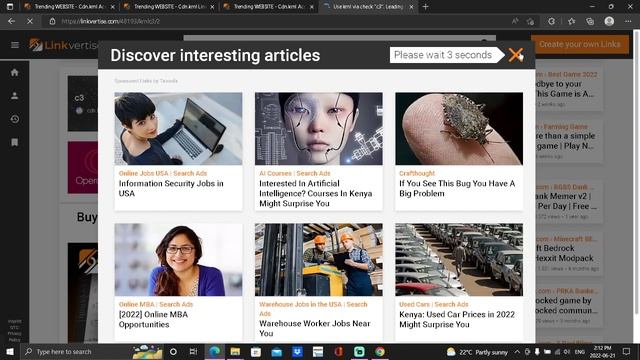Open Mail app from taskbar
Viewport: 640px width, 360px height.
click(x=276, y=351)
